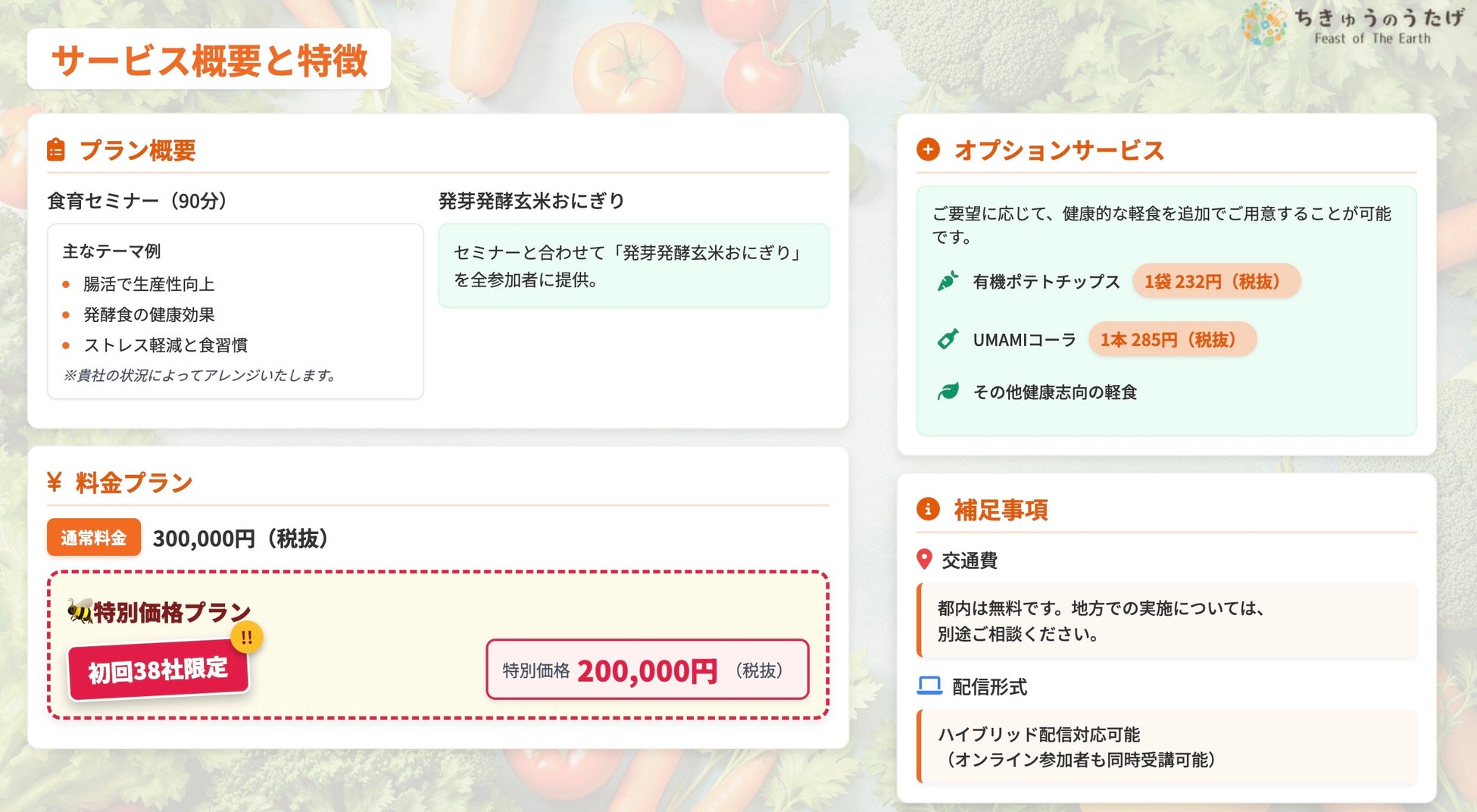Click the plus circle icon beside オプションサービス
Screen dimensions: 1477x812
point(928,149)
